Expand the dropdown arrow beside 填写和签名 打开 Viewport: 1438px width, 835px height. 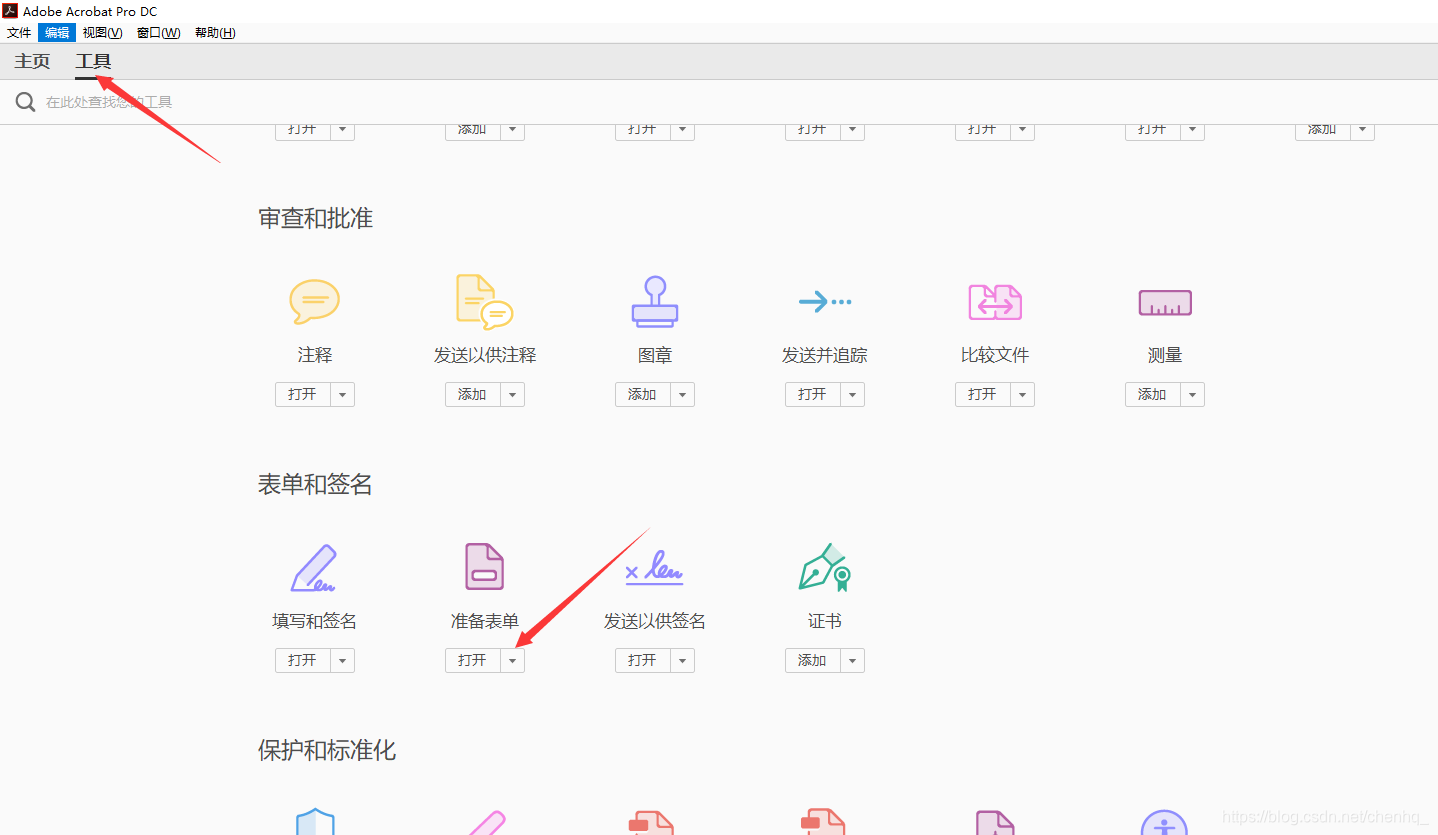[x=343, y=660]
